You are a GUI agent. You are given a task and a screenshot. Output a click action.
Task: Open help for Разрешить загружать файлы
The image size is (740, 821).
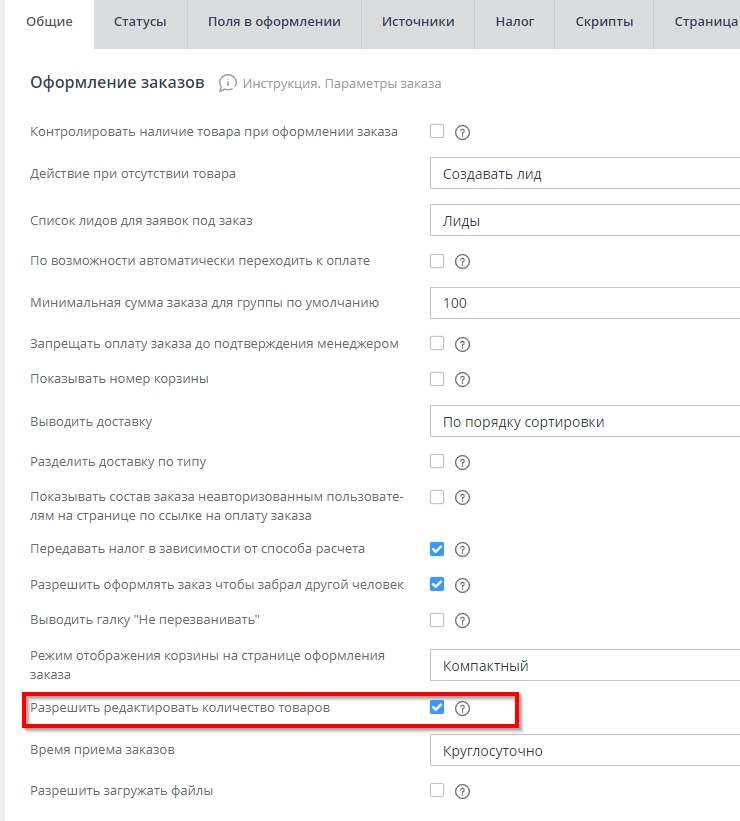(462, 790)
